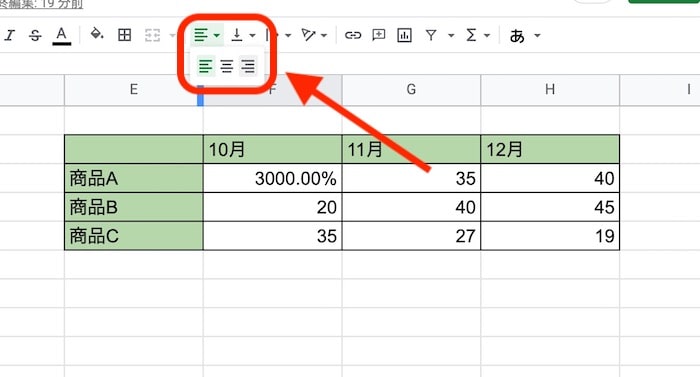Select 商品A's 12月 cell with 40
Image resolution: width=700 pixels, height=377 pixels.
(550, 178)
